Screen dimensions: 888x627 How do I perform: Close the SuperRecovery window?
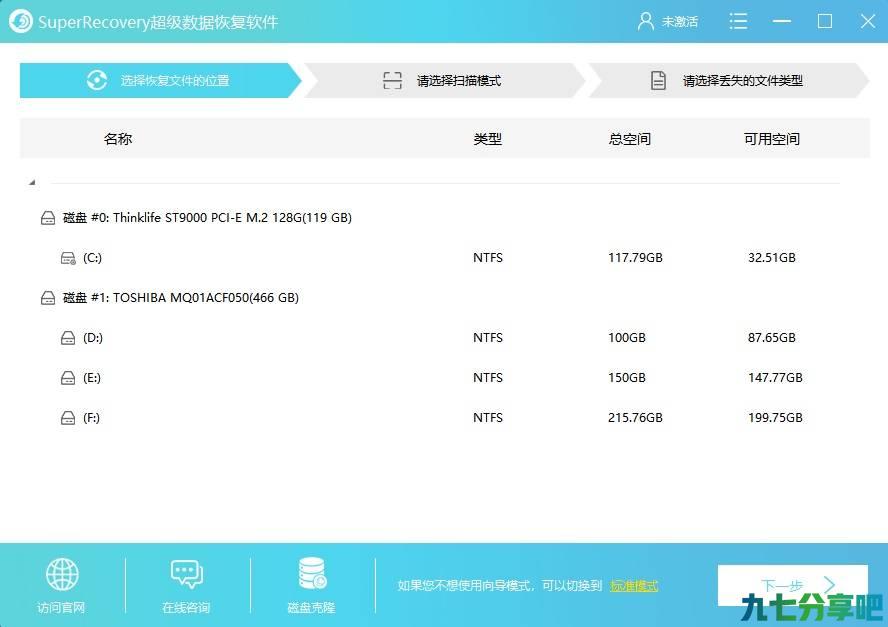click(868, 22)
